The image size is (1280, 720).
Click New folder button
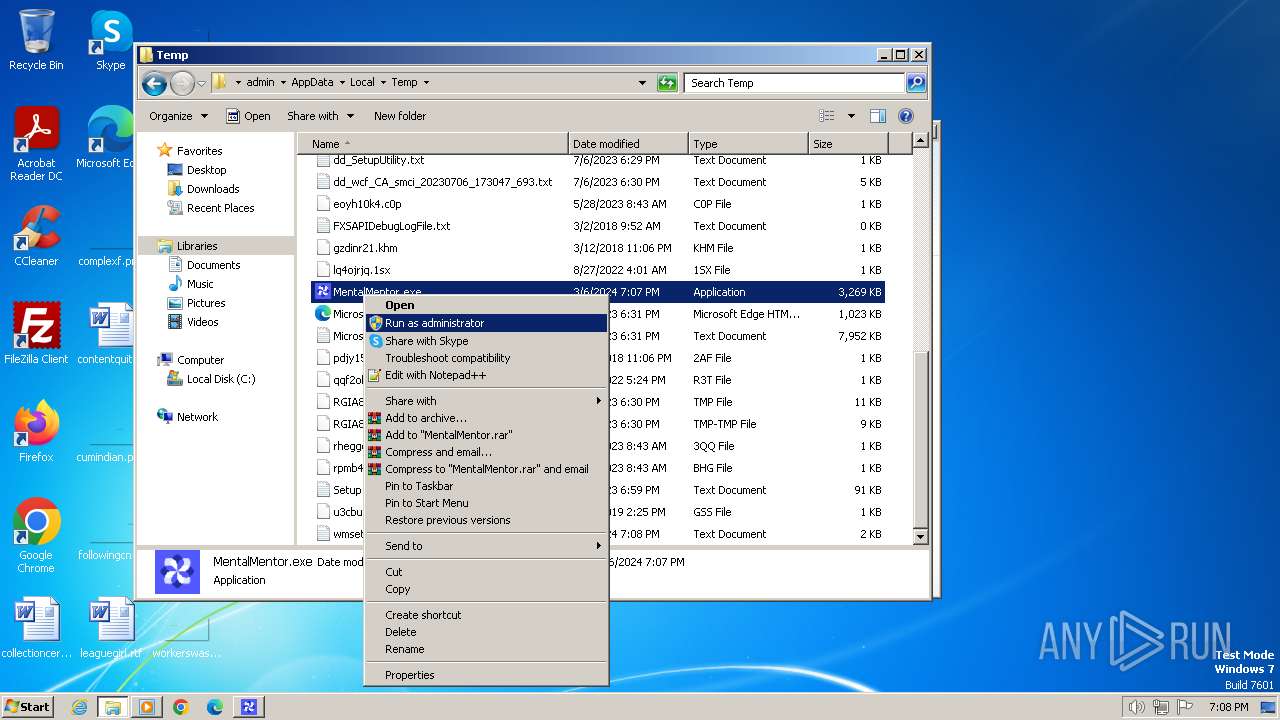pyautogui.click(x=399, y=116)
